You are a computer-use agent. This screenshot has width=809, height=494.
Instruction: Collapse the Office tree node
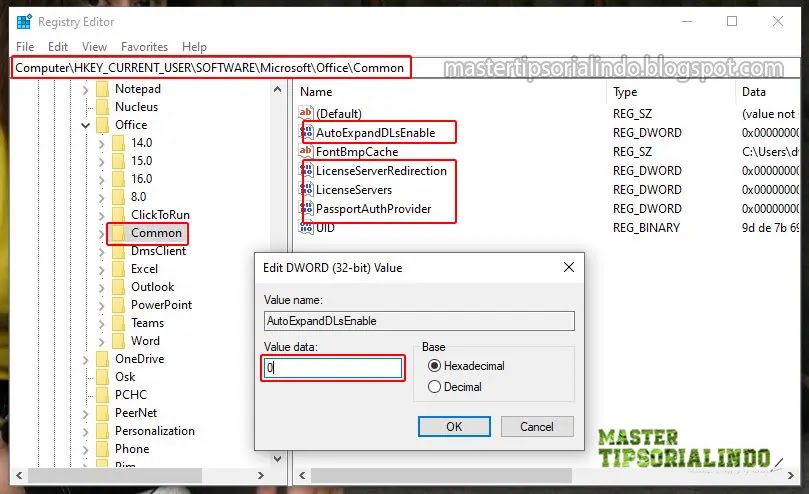(86, 125)
